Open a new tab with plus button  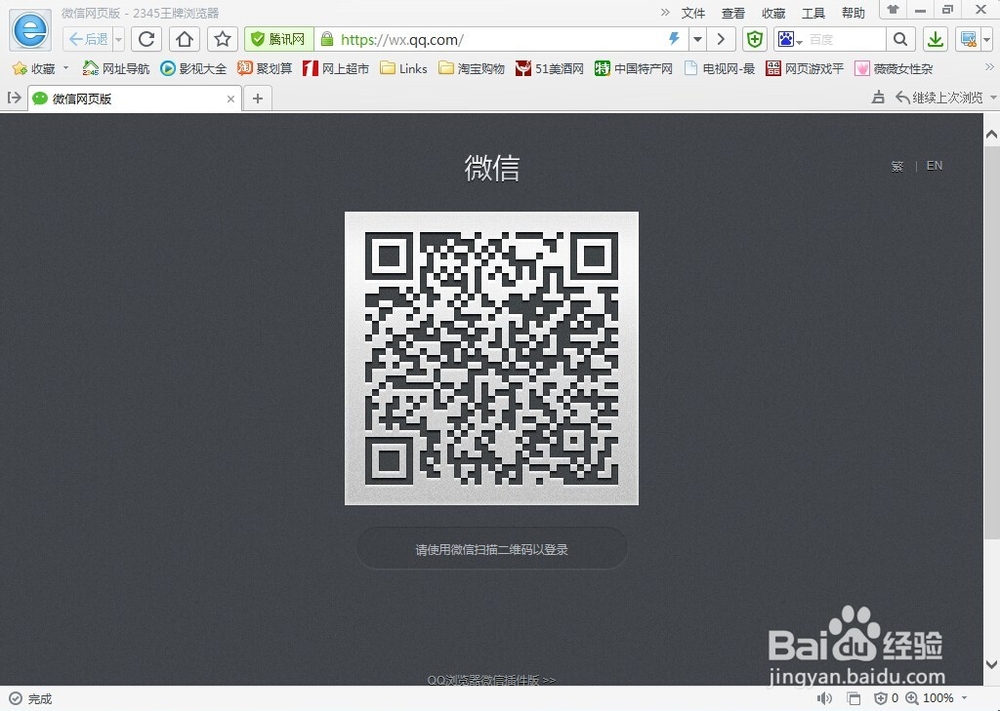coord(257,98)
